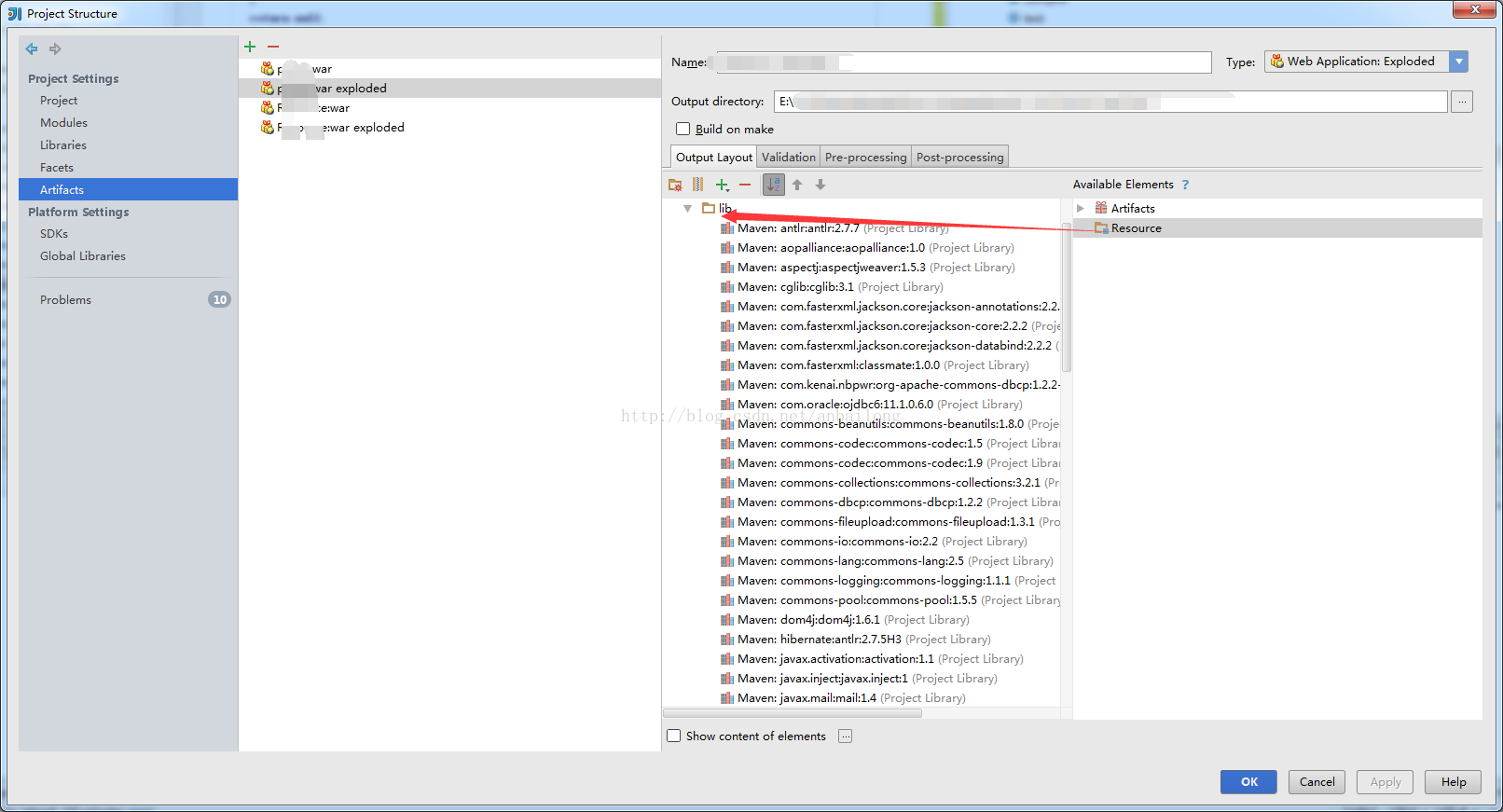Toggle Show content of elements checkbox
Screen dimensions: 1503x812
(x=674, y=736)
